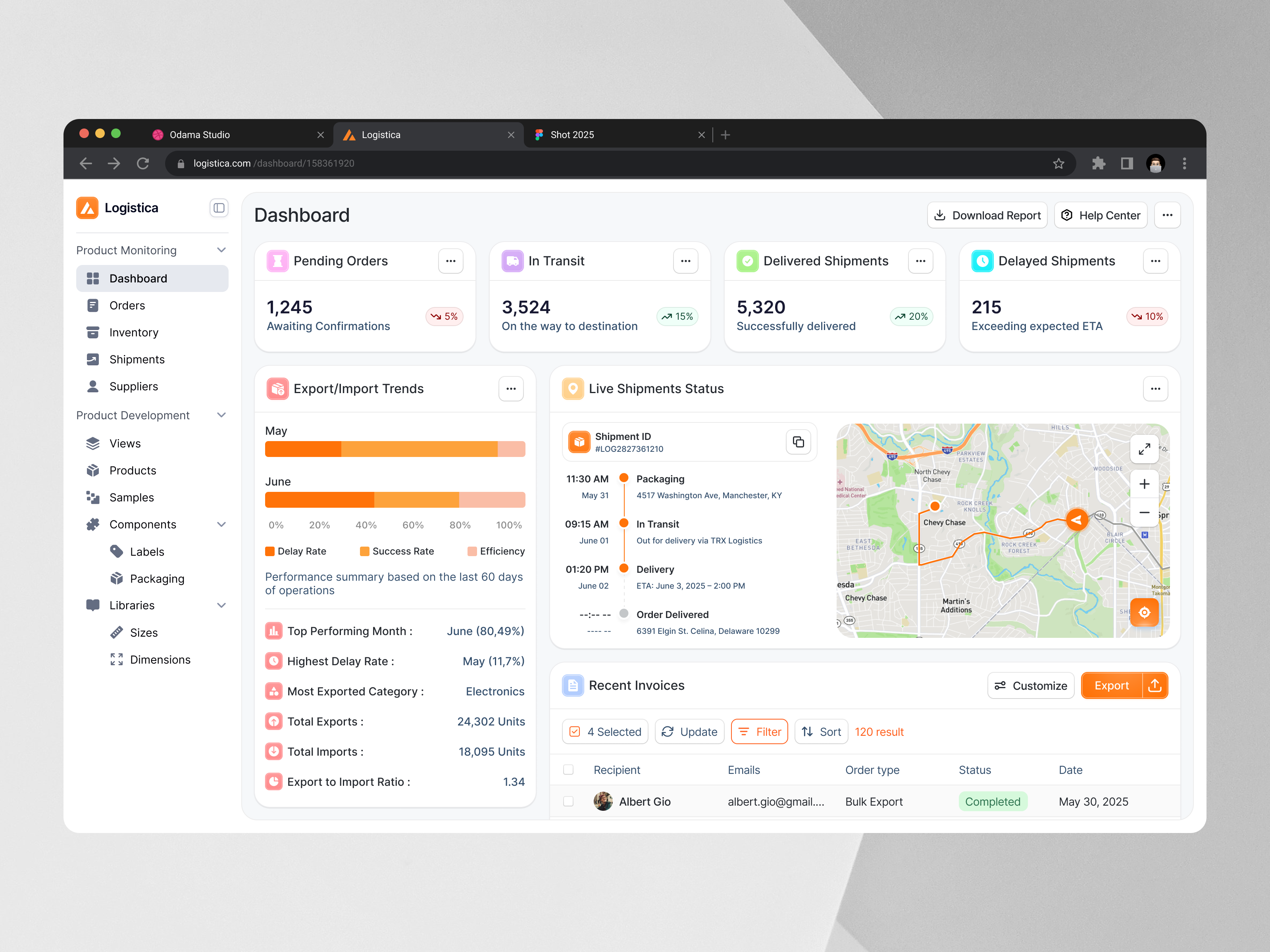Select the Orders icon in the sidebar
The image size is (1270, 952).
(x=93, y=305)
